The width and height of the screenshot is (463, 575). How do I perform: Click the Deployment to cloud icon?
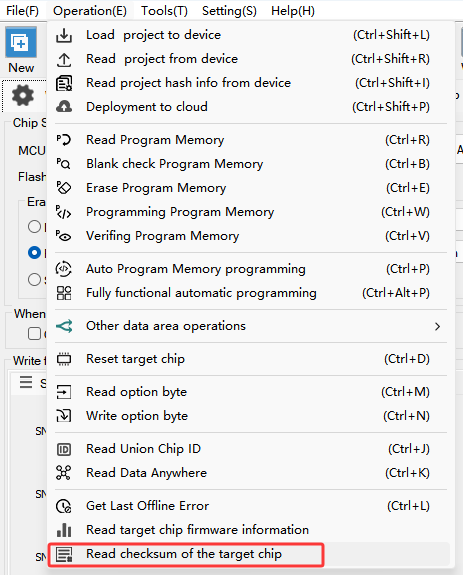coord(64,107)
